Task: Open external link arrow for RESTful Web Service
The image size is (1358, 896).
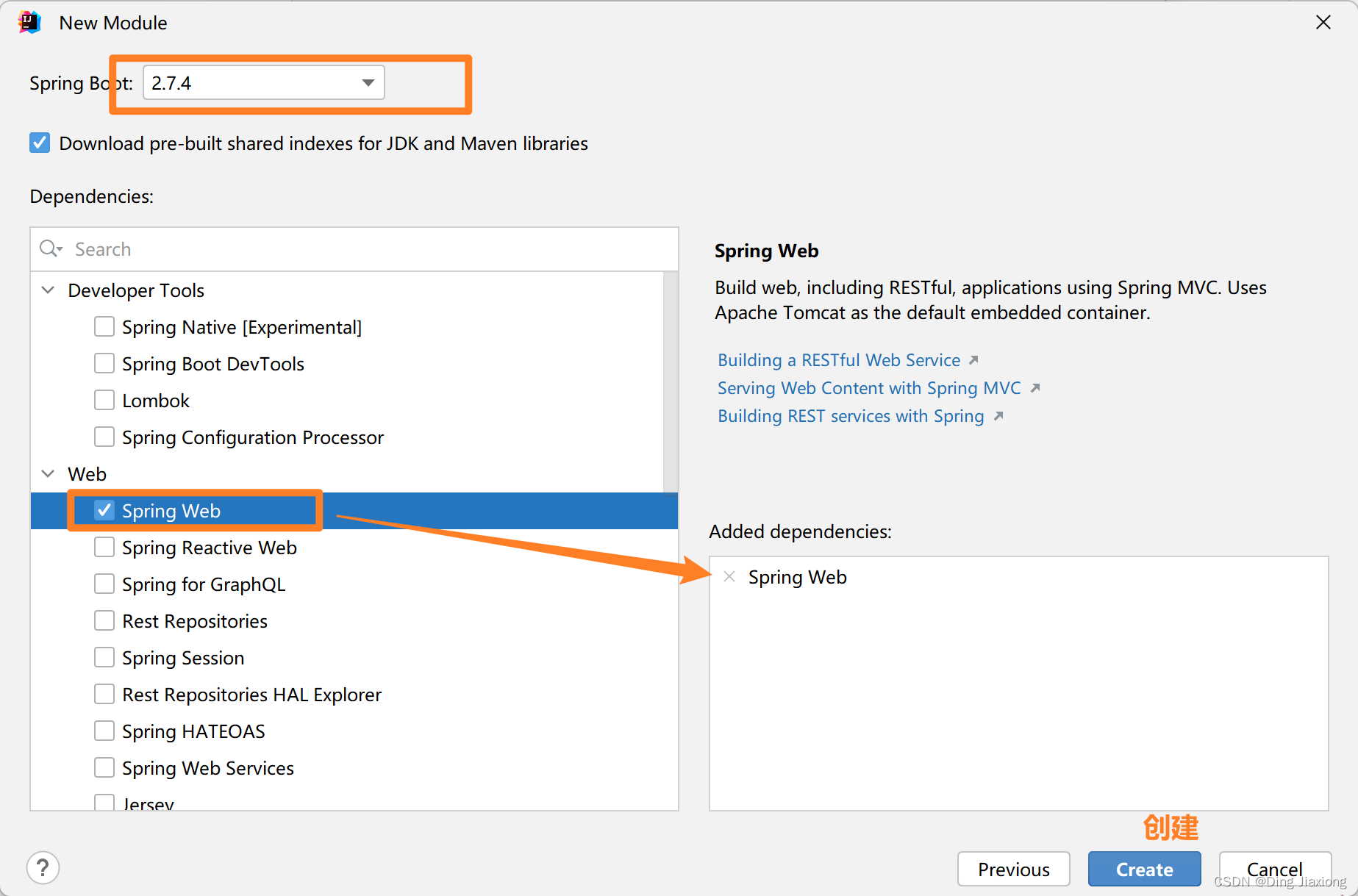Action: [x=973, y=360]
